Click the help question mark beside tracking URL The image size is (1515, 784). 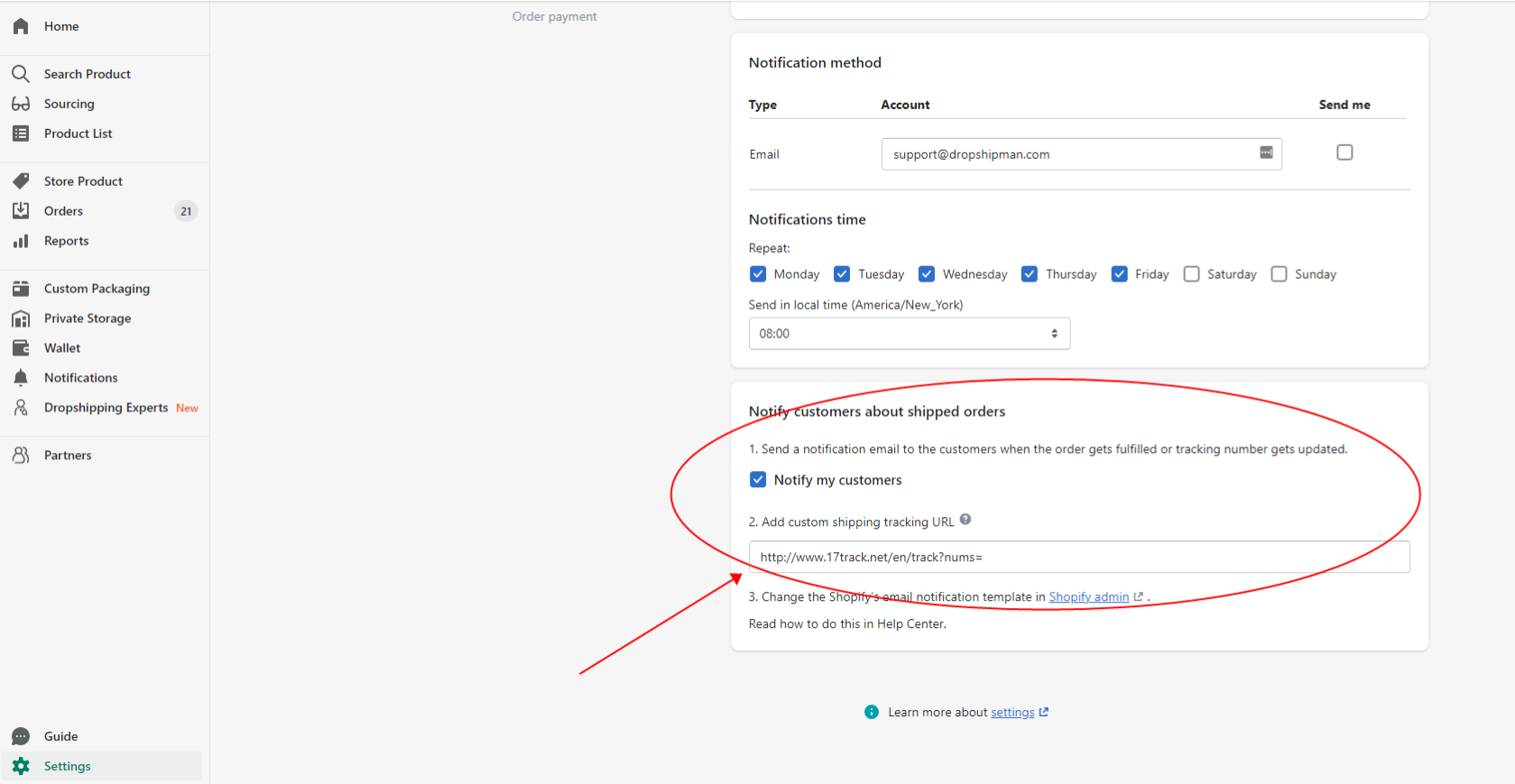pos(965,520)
